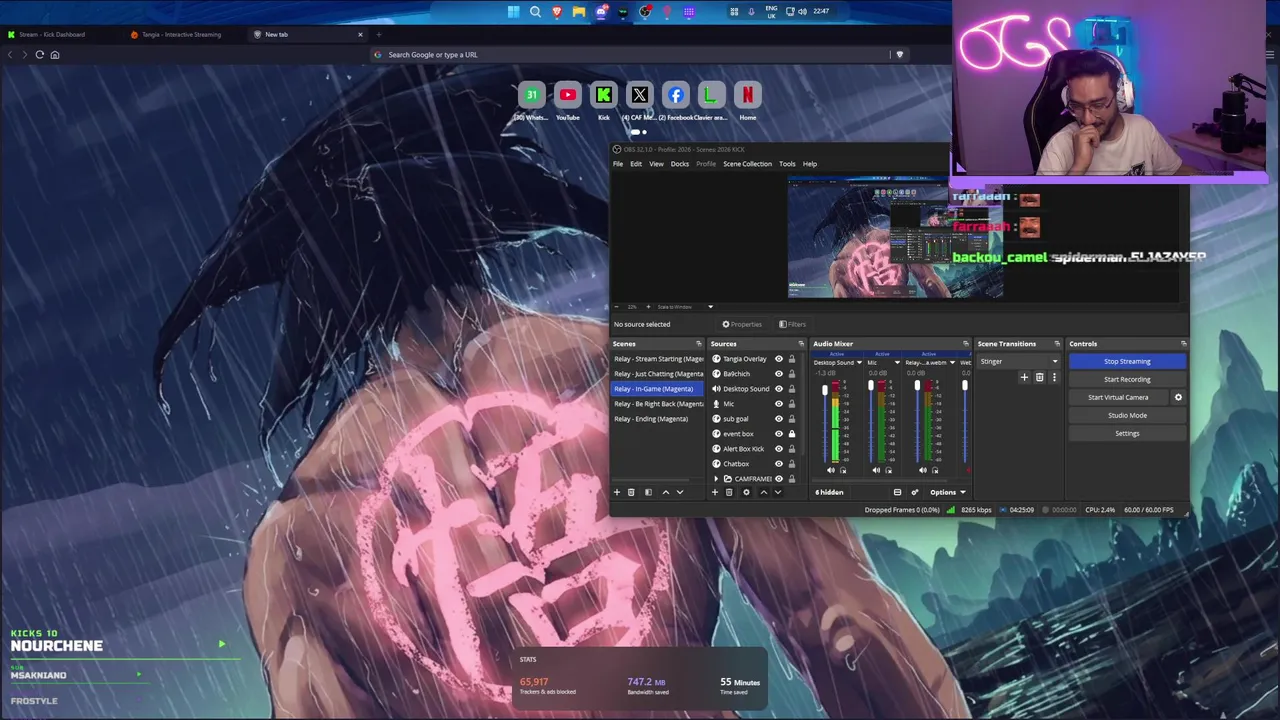Image resolution: width=1280 pixels, height=720 pixels.
Task: Open the OBS Edit menu
Action: 636,164
